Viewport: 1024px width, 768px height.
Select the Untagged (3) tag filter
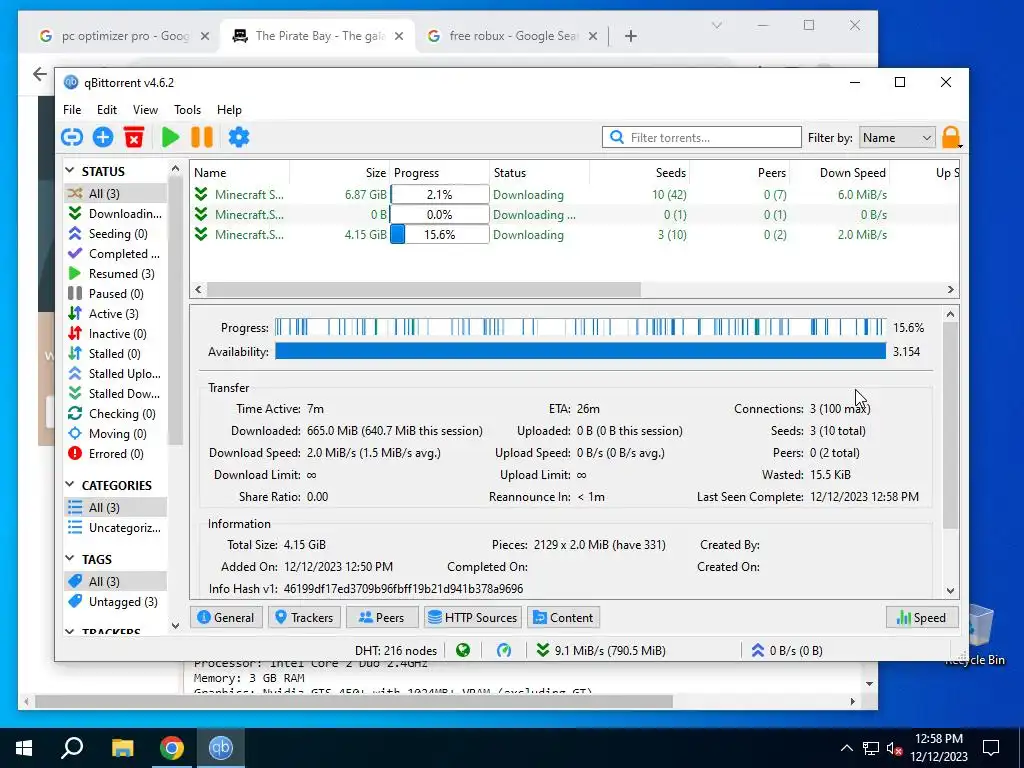[116, 601]
